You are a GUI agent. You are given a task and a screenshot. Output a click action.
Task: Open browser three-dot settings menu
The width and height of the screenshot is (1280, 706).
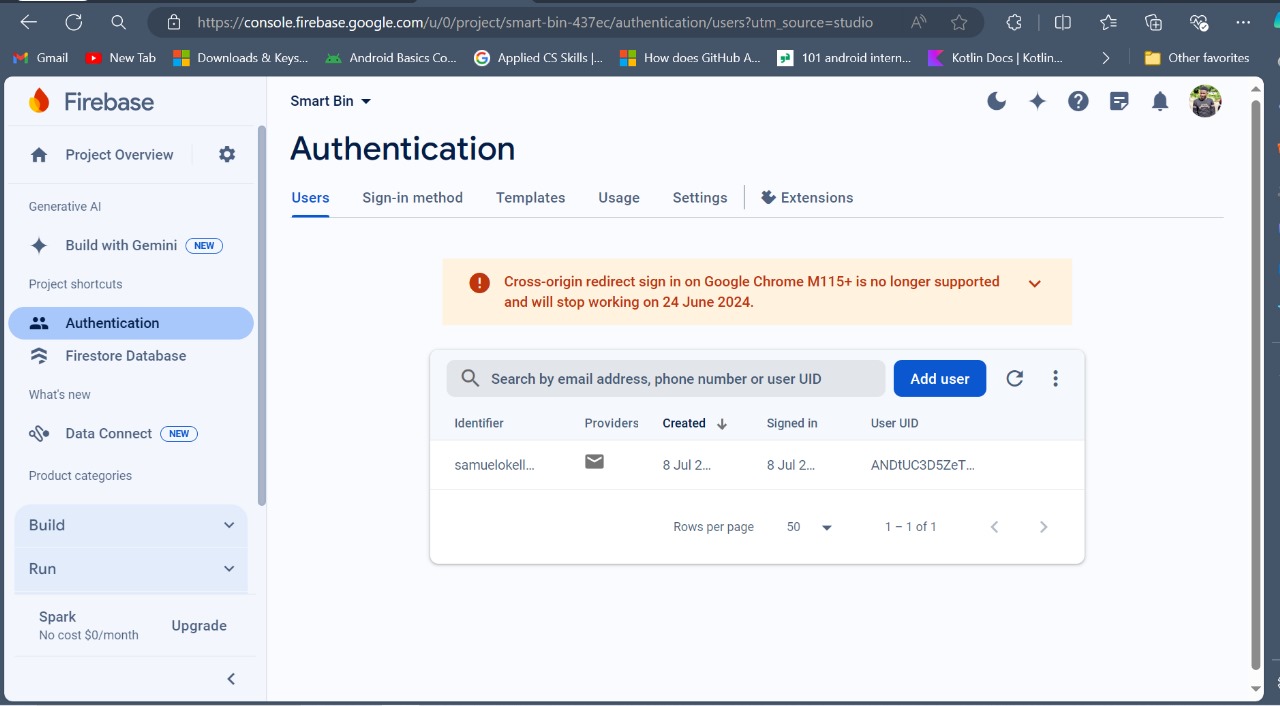(1243, 22)
